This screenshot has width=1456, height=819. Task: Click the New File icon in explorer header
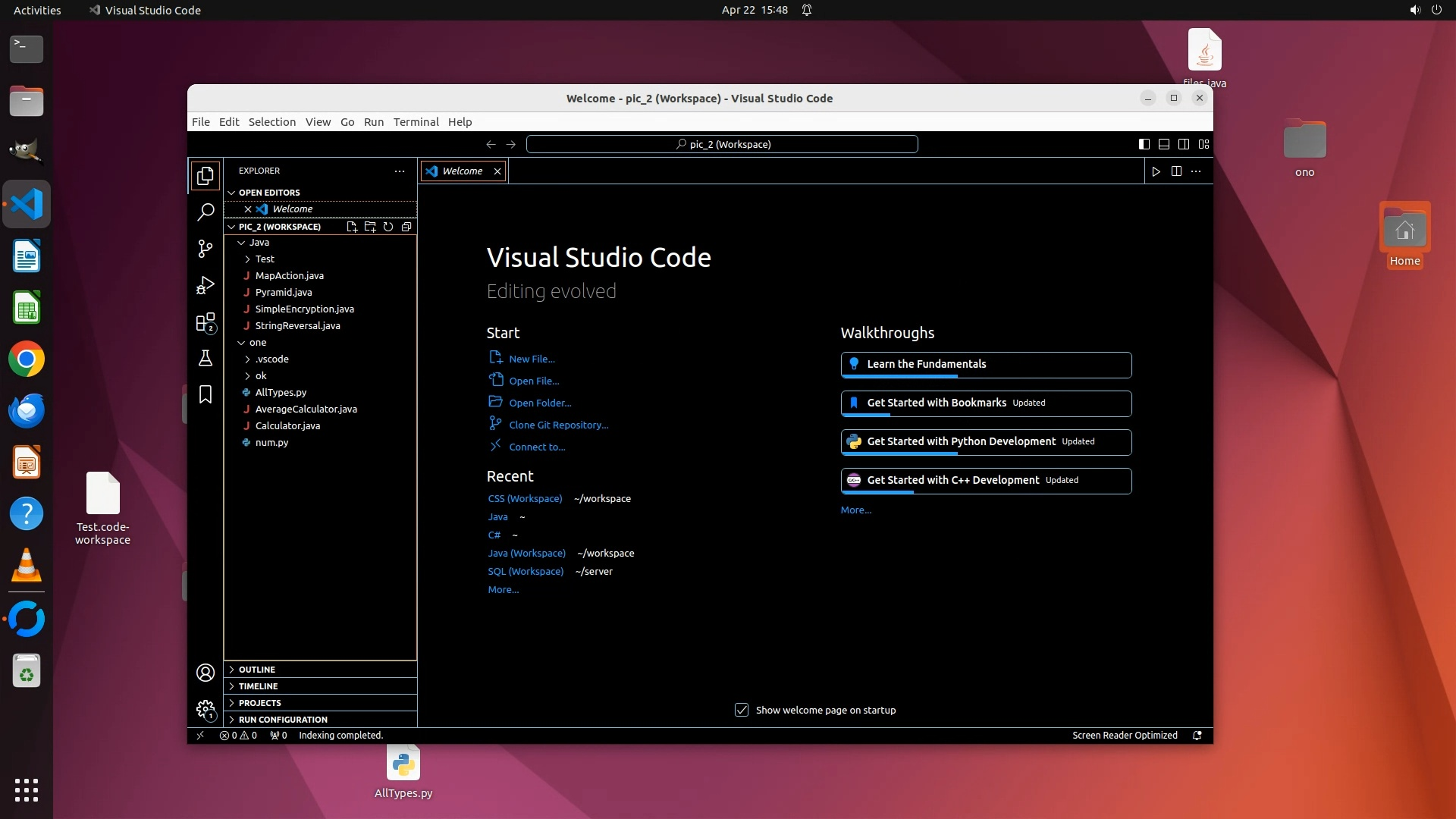352,227
